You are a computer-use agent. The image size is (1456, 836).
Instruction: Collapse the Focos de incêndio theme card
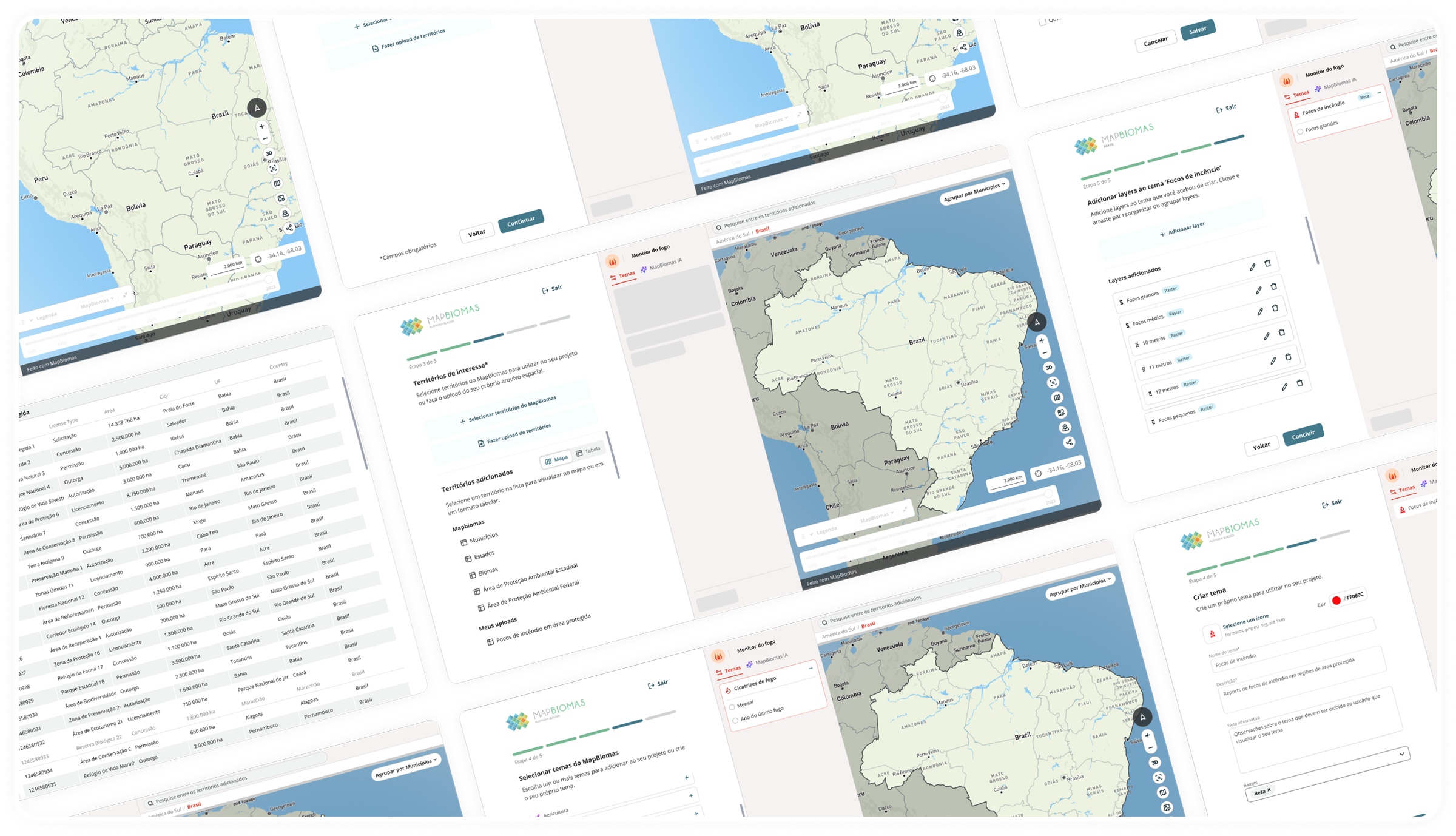pos(1379,93)
